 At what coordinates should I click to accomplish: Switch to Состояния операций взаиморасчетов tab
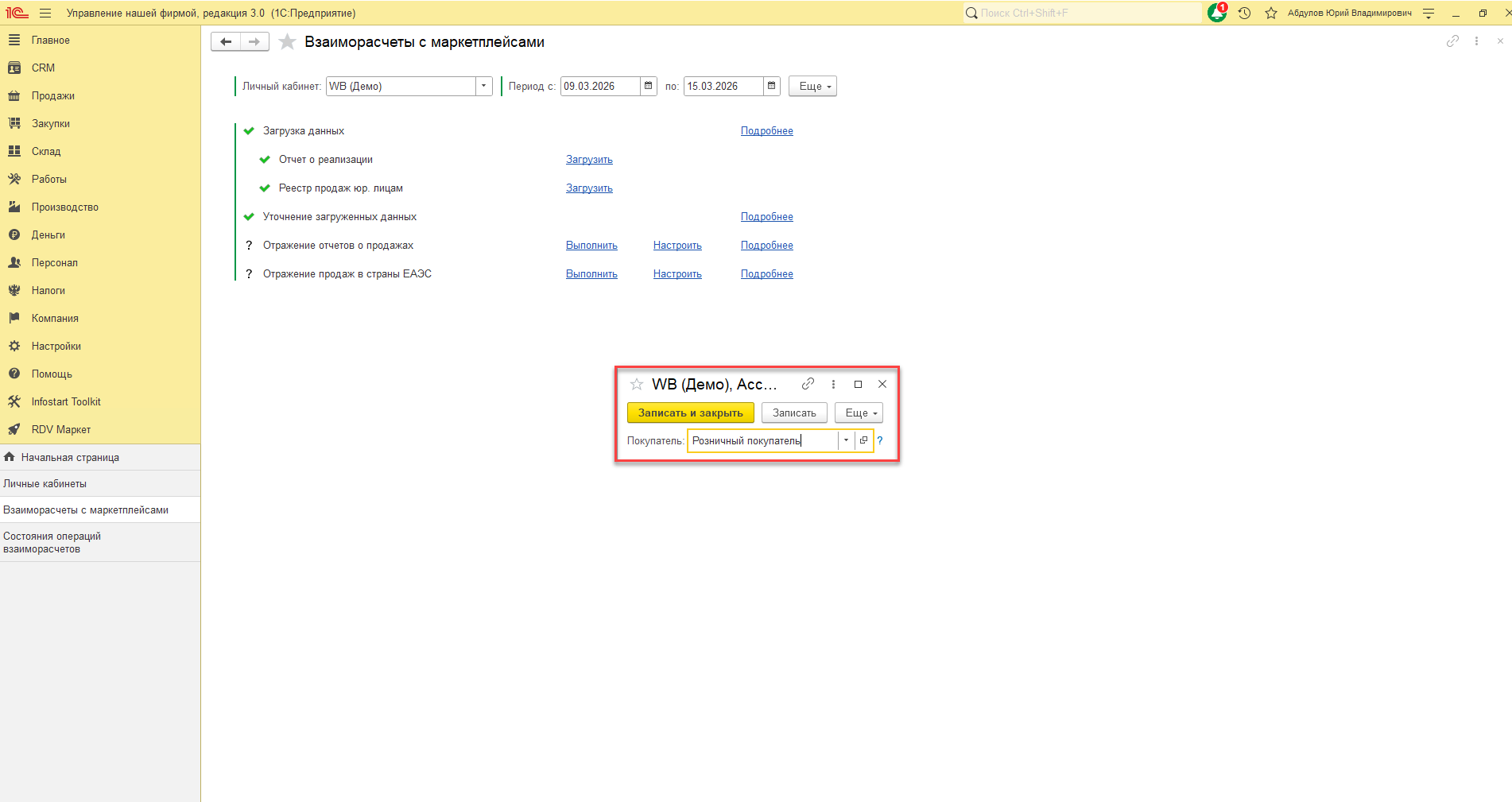[x=100, y=542]
